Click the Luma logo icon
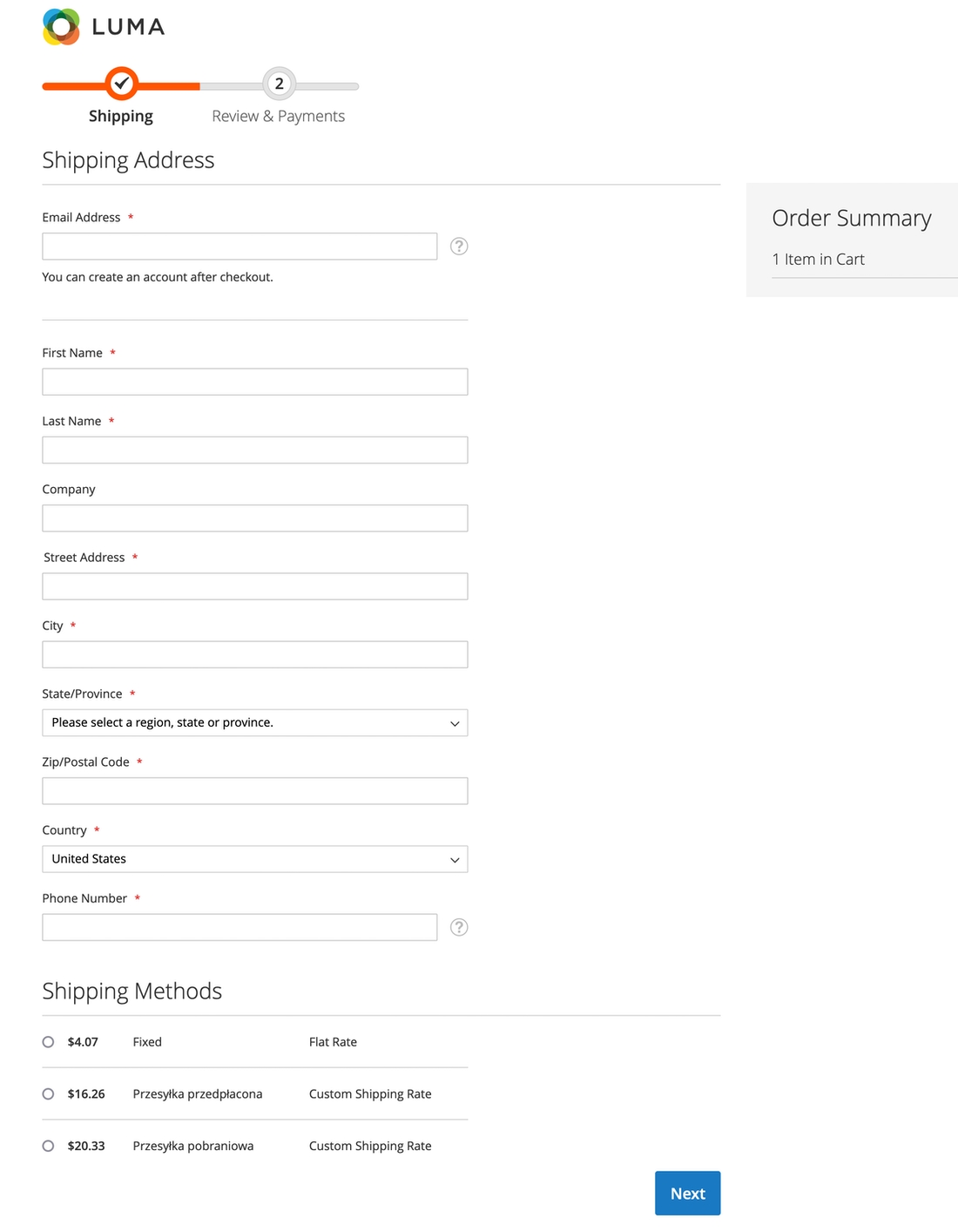The width and height of the screenshot is (958, 1232). 61,27
